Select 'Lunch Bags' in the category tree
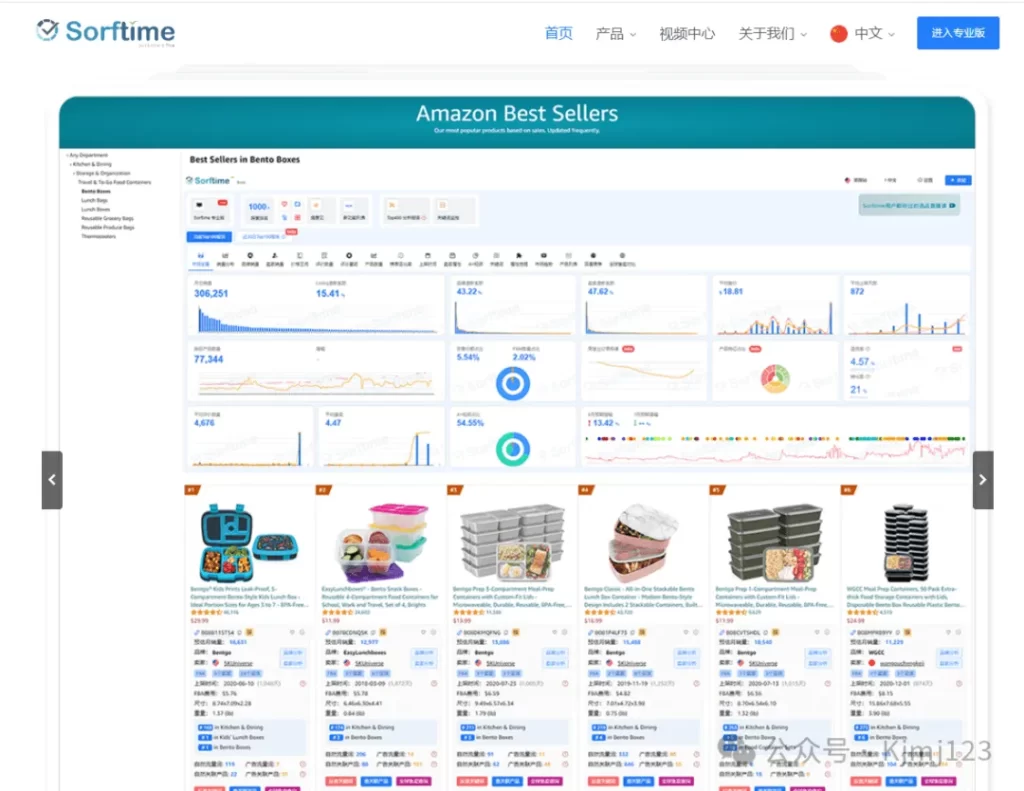 (95, 201)
